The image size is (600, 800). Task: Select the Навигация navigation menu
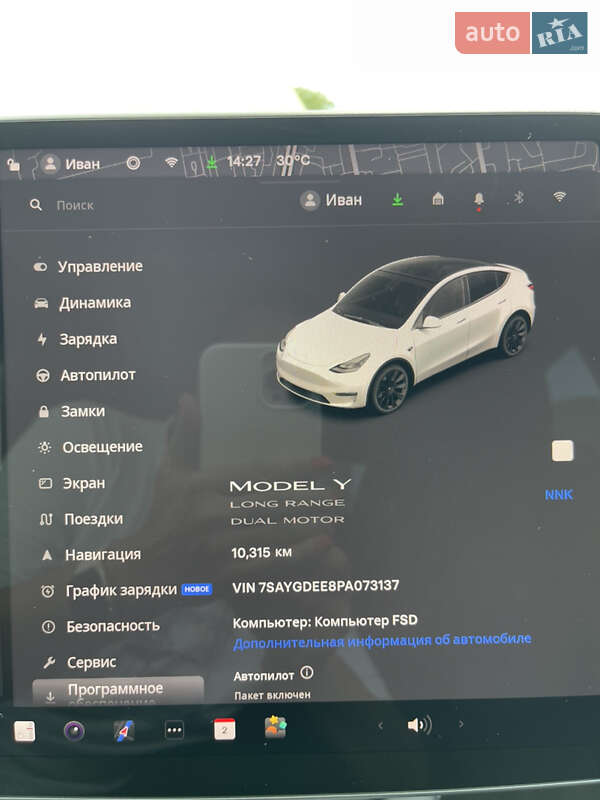point(91,555)
